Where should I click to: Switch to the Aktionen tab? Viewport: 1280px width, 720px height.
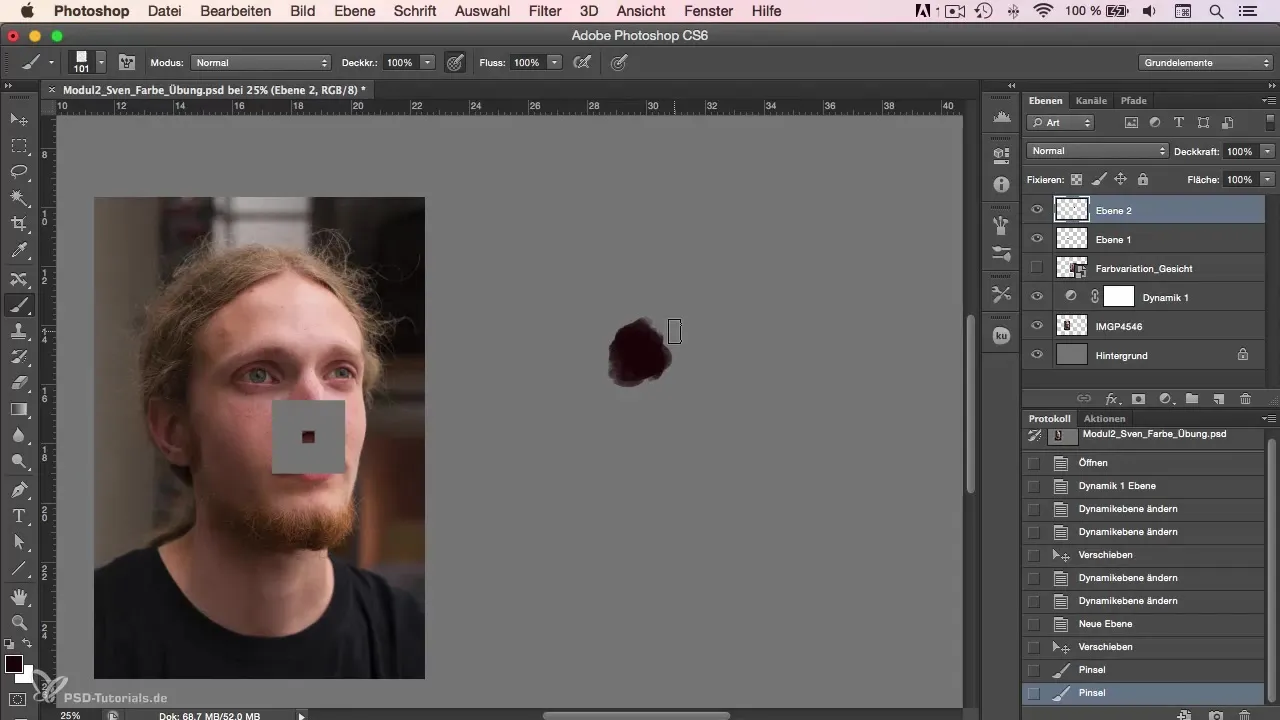point(1104,418)
